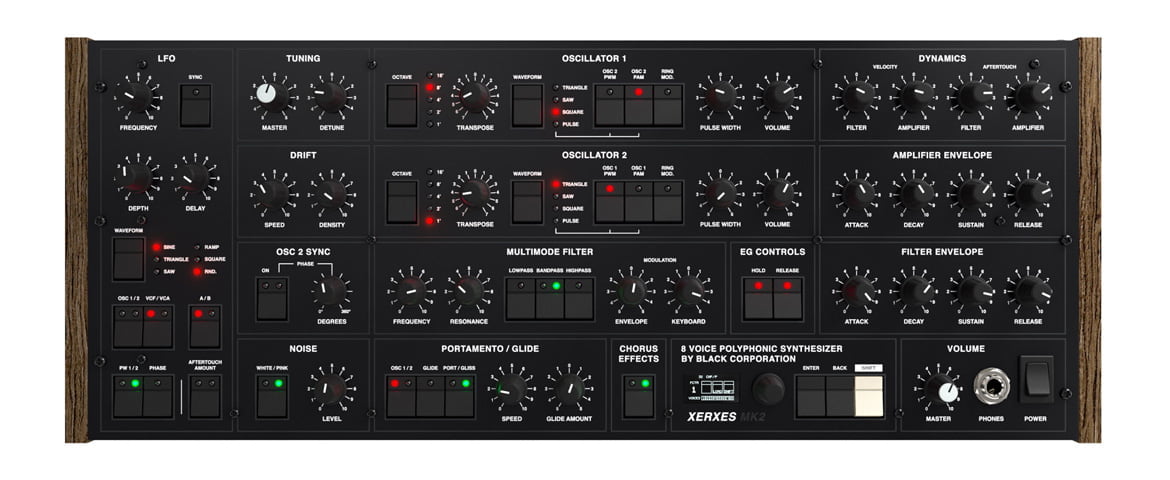Image resolution: width=1170 pixels, height=480 pixels.
Task: Click the Tuning Master knob
Action: coord(273,97)
